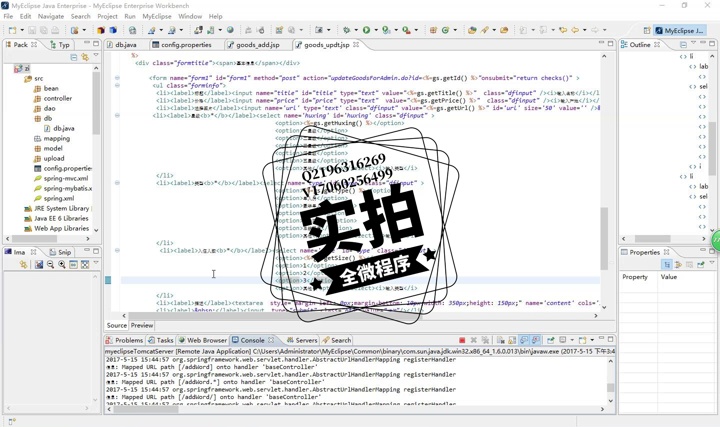Minimize the Outline view panel
Screen dimensions: 720x427
703,44
